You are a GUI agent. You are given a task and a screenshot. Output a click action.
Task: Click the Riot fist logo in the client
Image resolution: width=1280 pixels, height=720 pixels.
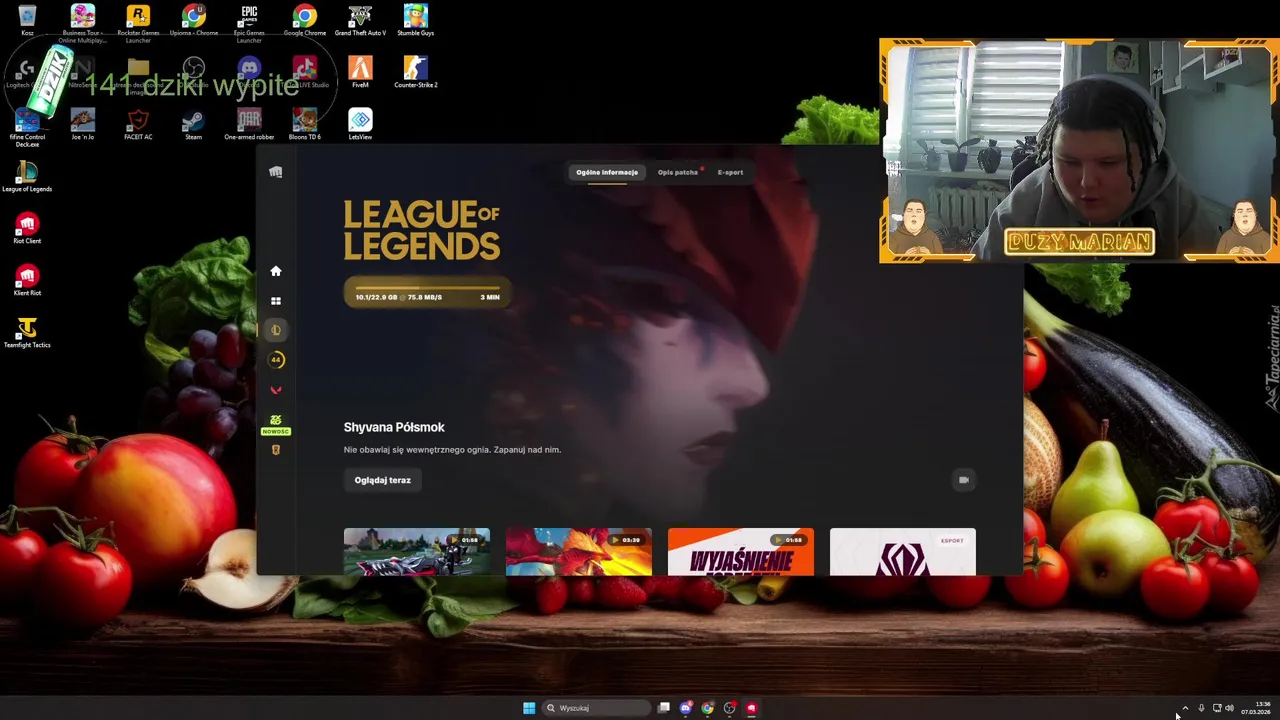[x=276, y=172]
